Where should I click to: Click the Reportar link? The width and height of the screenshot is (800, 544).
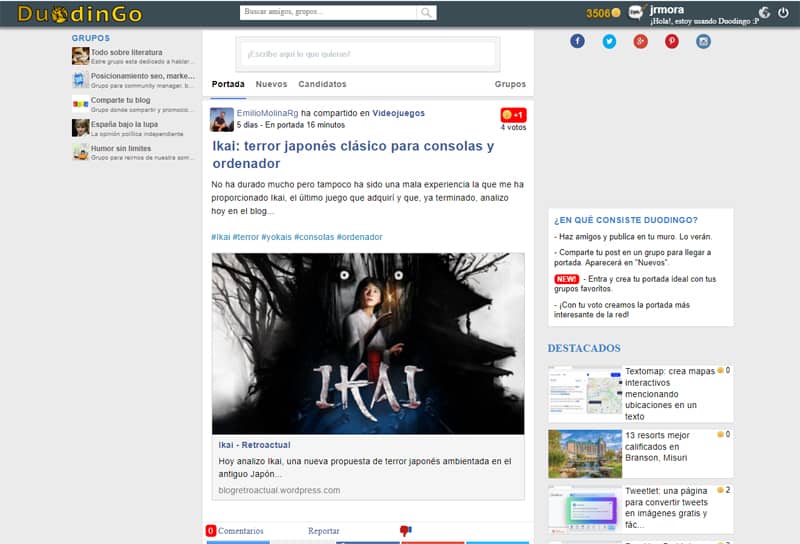point(323,531)
